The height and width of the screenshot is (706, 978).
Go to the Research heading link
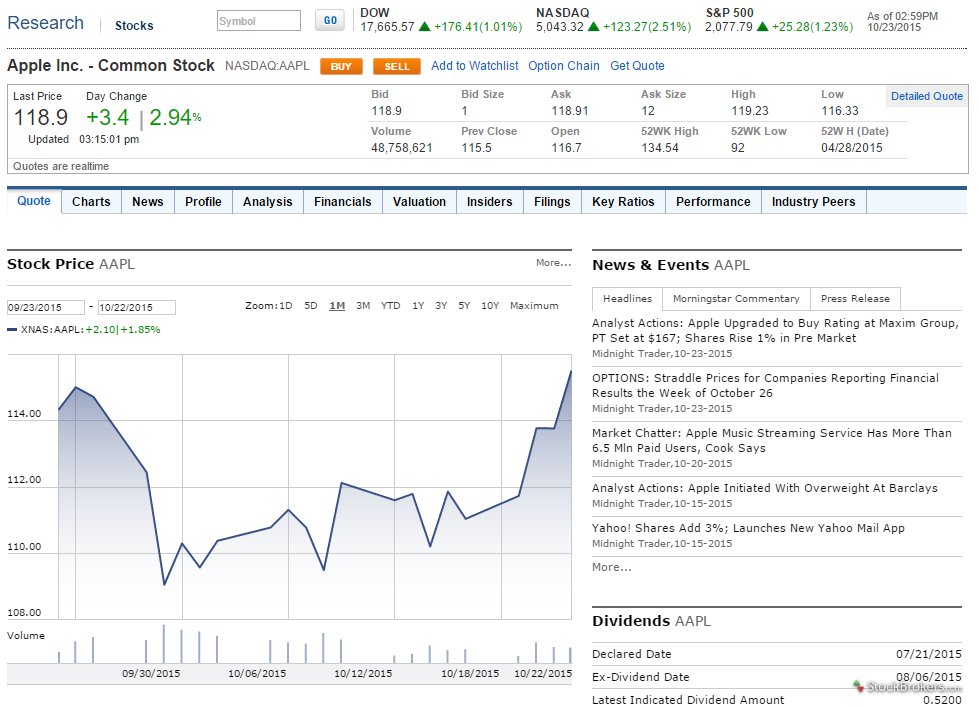coord(46,23)
